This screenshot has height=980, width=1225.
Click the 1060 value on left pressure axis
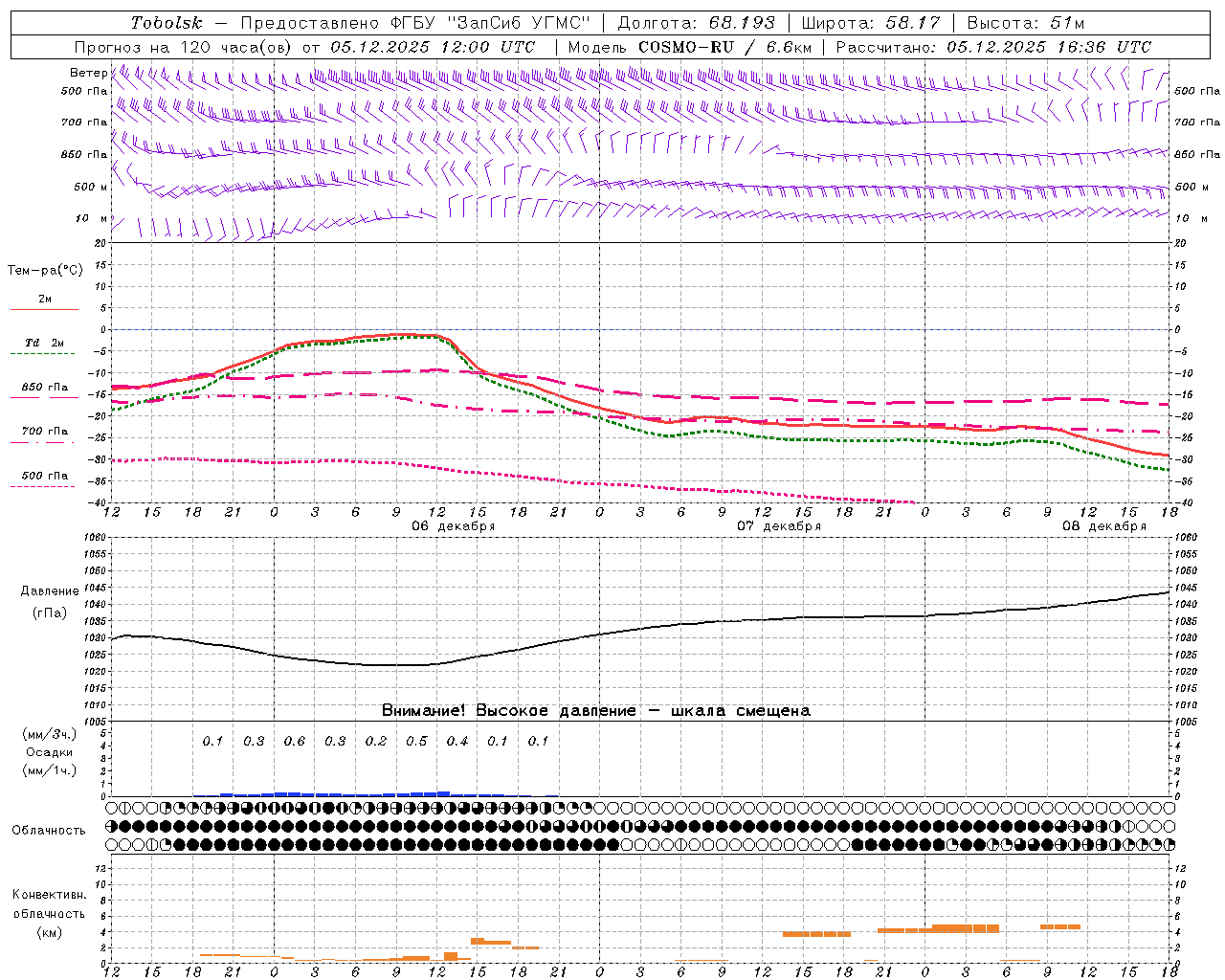pos(96,538)
